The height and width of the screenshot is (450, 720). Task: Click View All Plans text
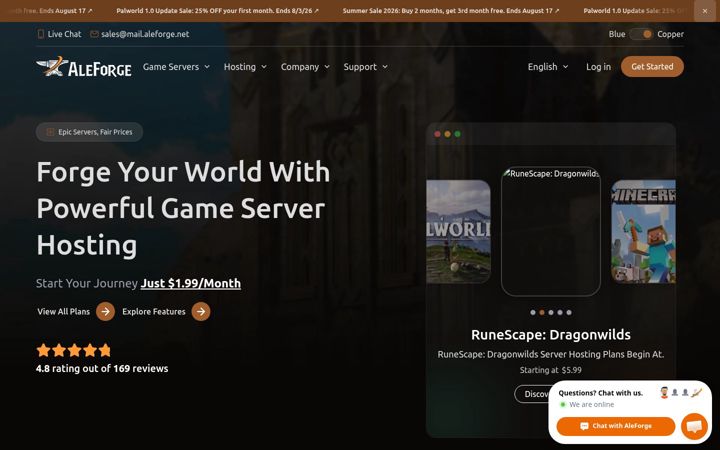pos(63,311)
